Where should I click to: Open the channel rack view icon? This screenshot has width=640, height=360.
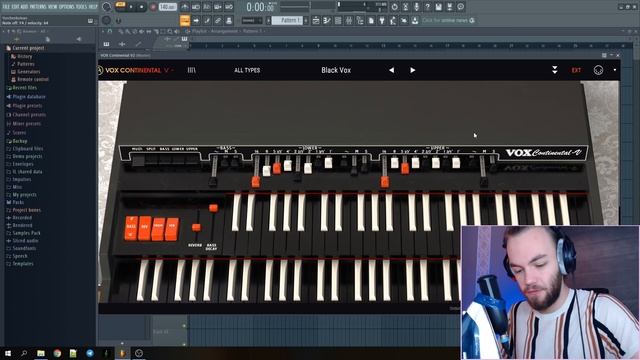click(338, 20)
